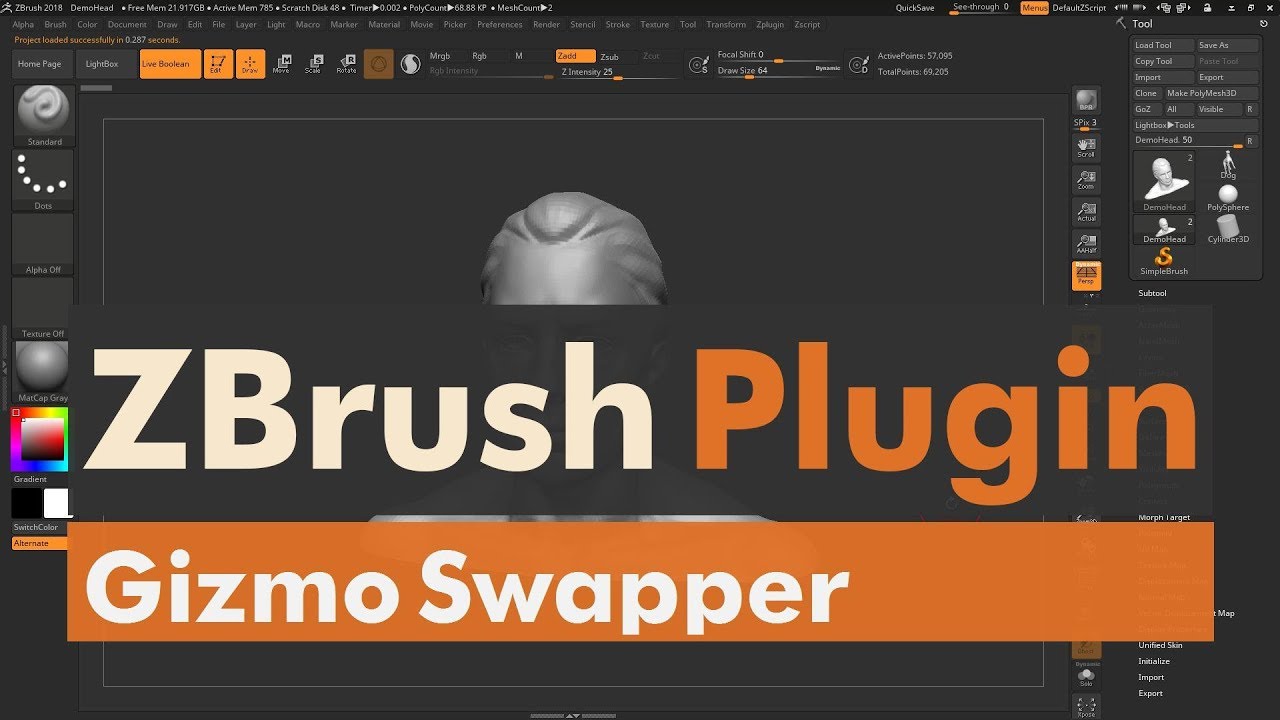Expand Export section at panel bottom
Image resolution: width=1280 pixels, height=720 pixels.
point(1151,693)
